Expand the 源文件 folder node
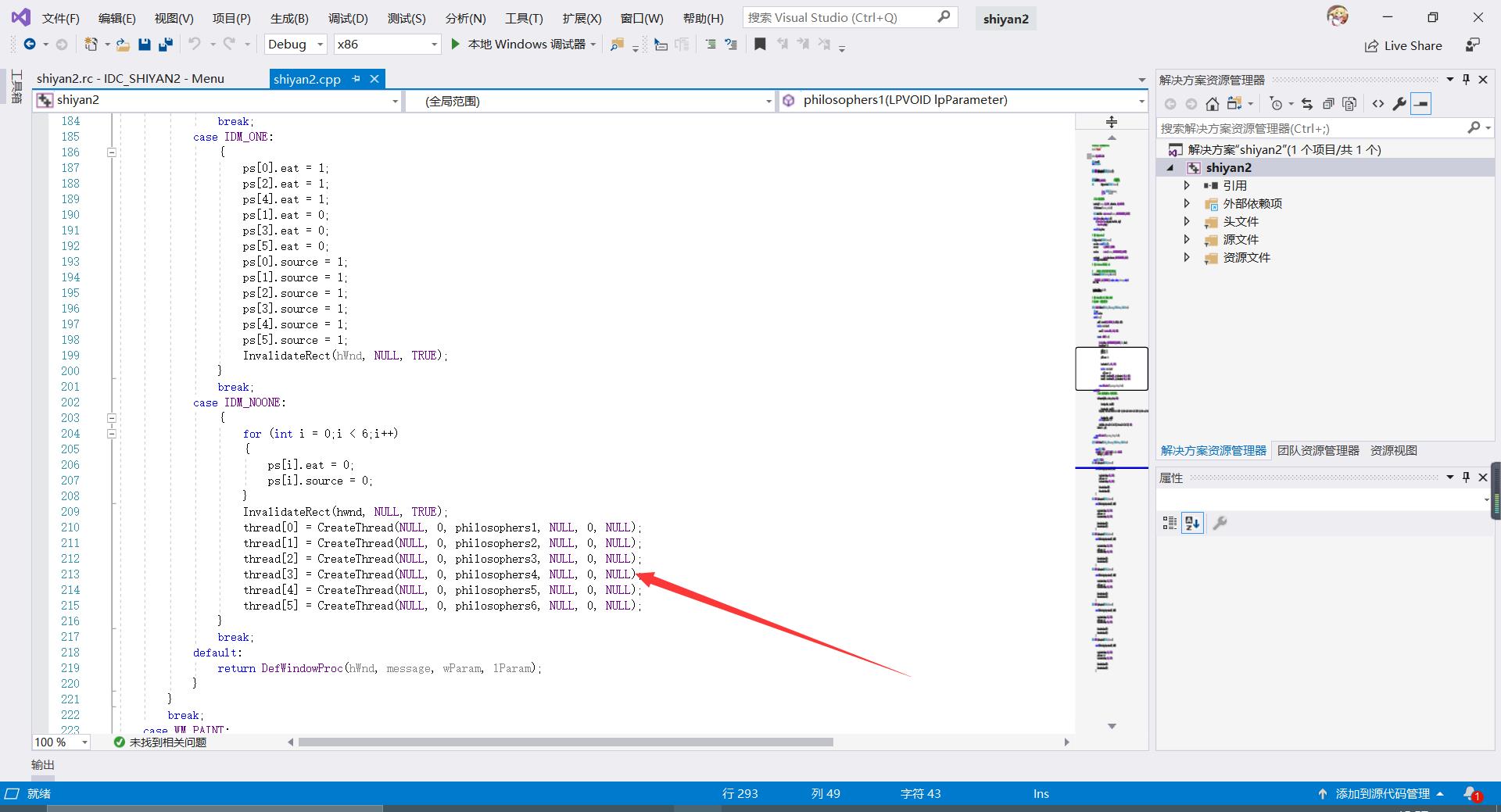1501x812 pixels. click(x=1187, y=240)
